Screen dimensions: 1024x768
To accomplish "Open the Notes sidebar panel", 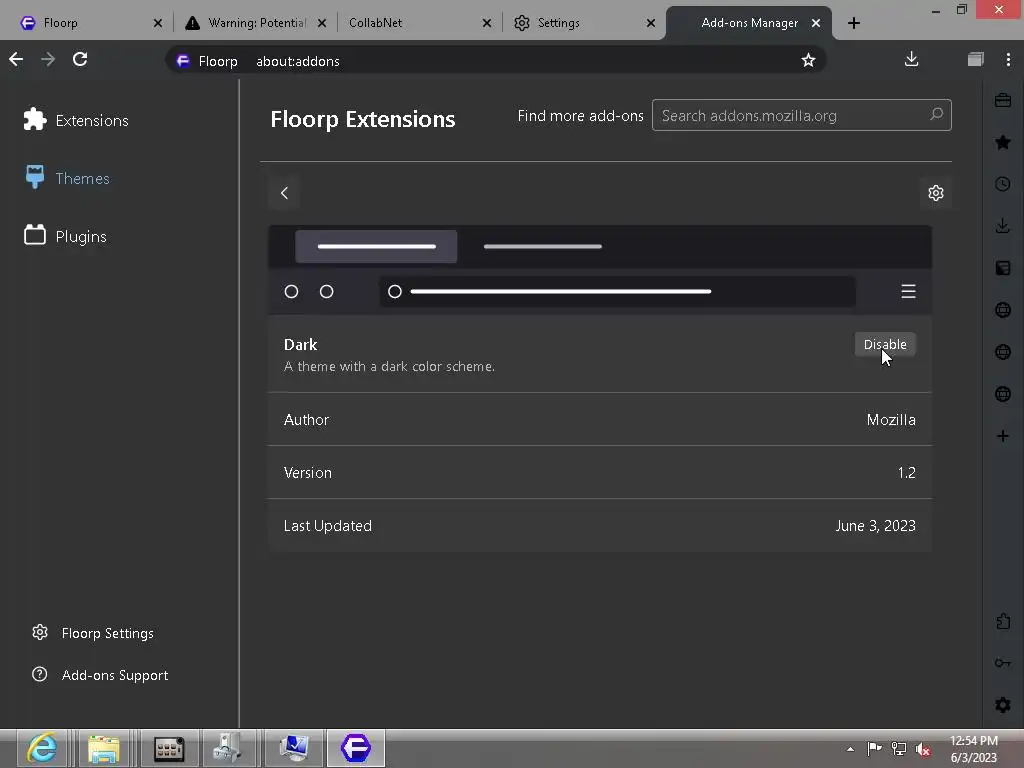I will click(1002, 268).
